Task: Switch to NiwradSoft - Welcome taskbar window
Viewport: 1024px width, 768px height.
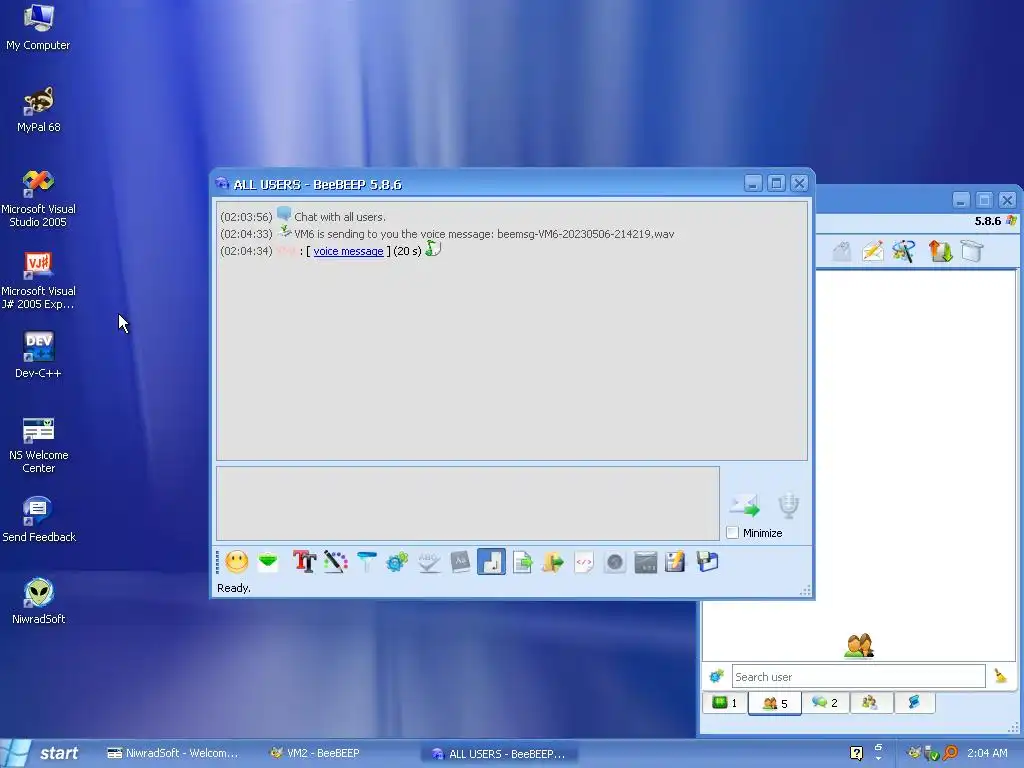Action: [x=172, y=753]
